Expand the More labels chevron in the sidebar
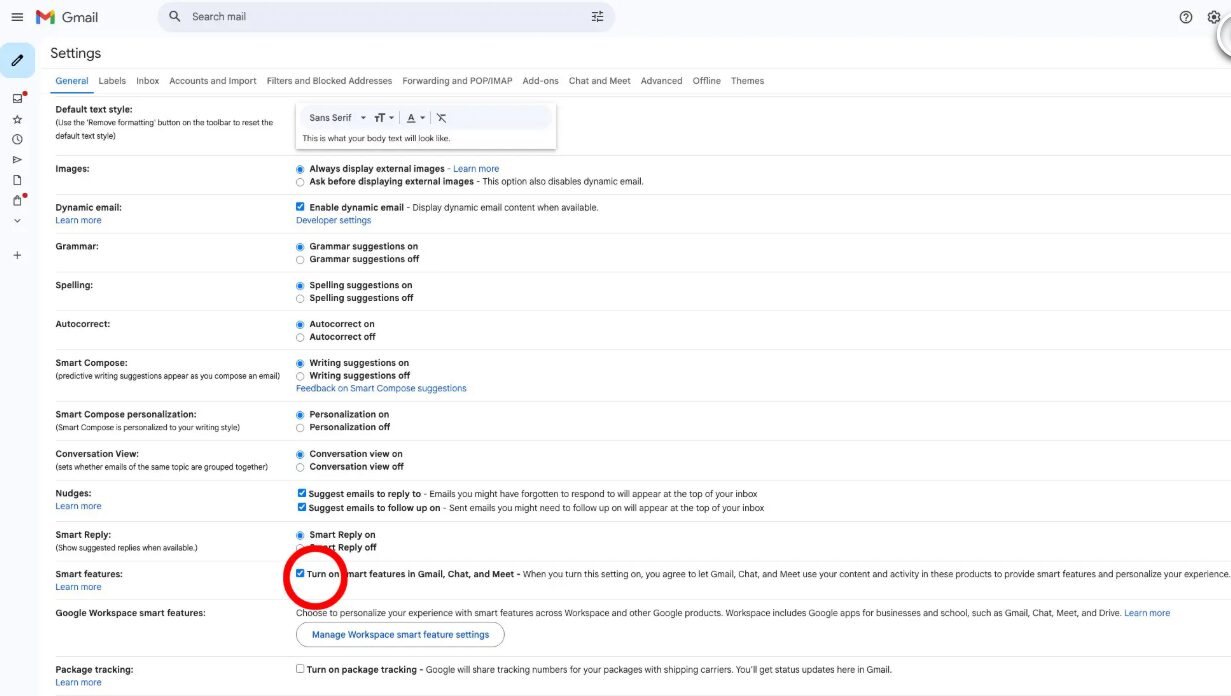This screenshot has height=696, width=1231. coord(17,220)
